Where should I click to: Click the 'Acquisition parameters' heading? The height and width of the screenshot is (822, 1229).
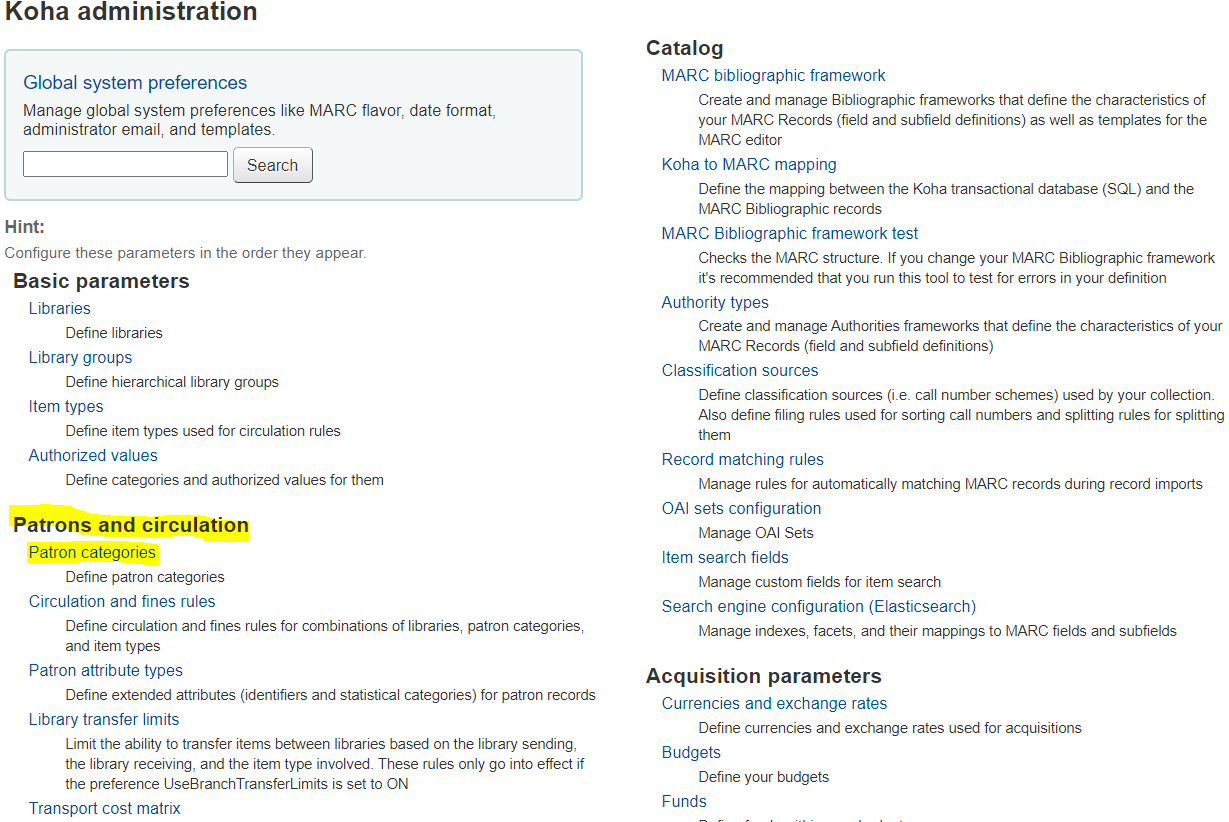(x=764, y=677)
